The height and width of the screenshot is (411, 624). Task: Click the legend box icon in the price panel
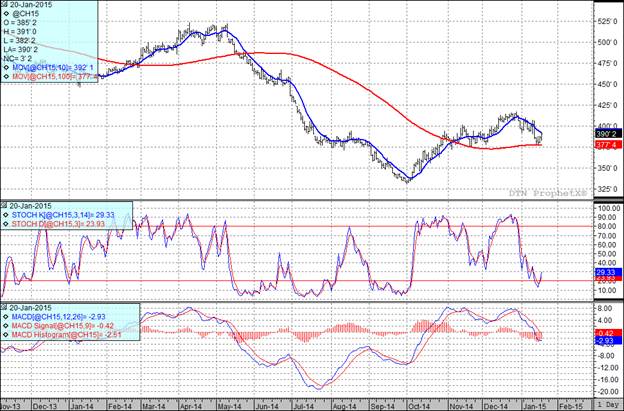[x=4, y=4]
